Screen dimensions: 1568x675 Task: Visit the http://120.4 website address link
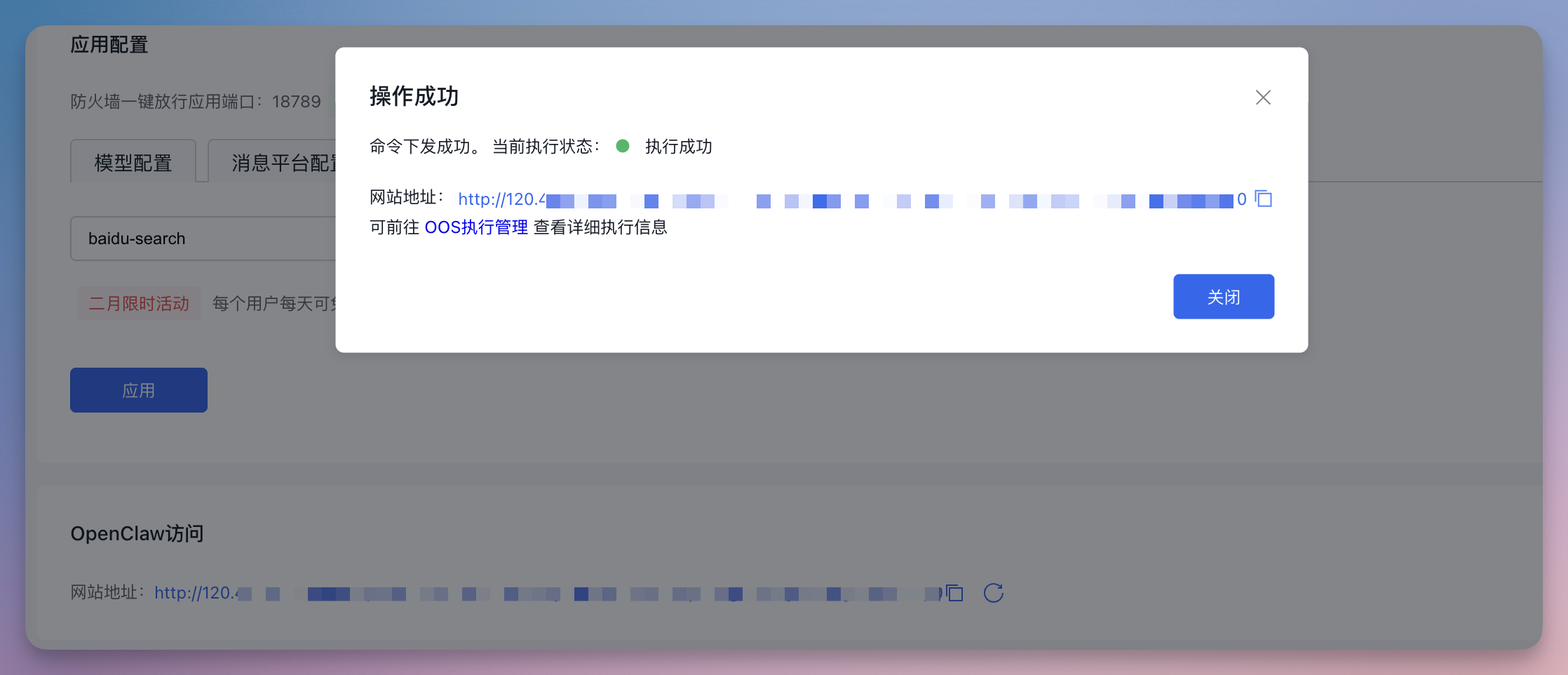[x=501, y=199]
